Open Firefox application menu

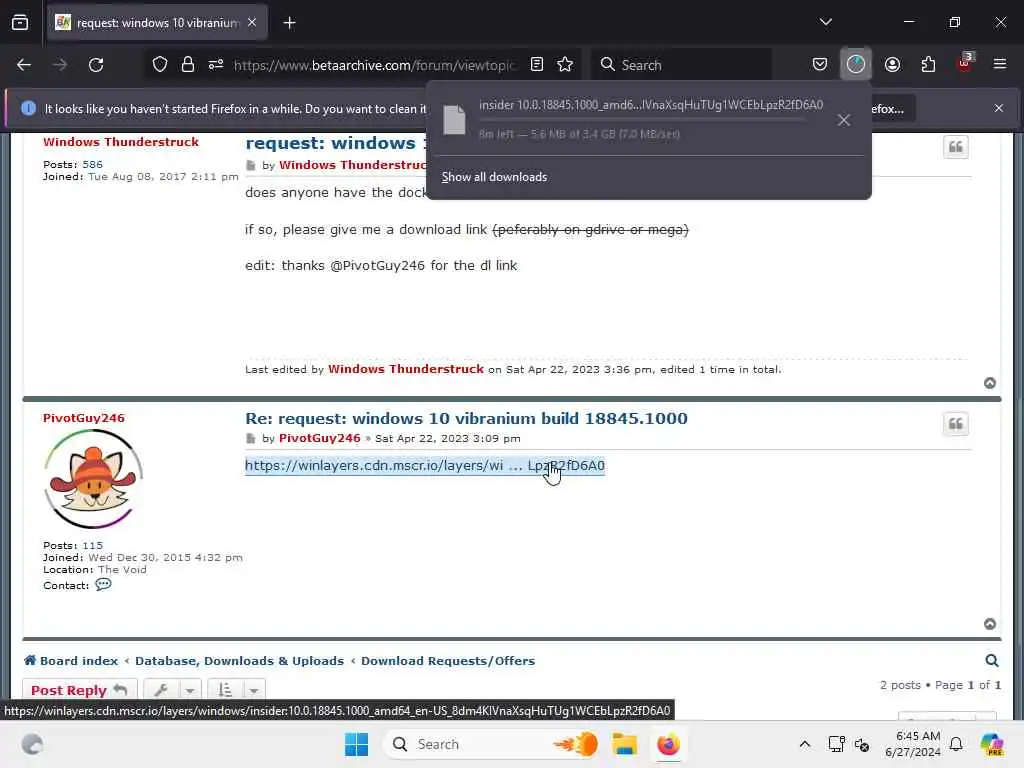[x=1000, y=65]
